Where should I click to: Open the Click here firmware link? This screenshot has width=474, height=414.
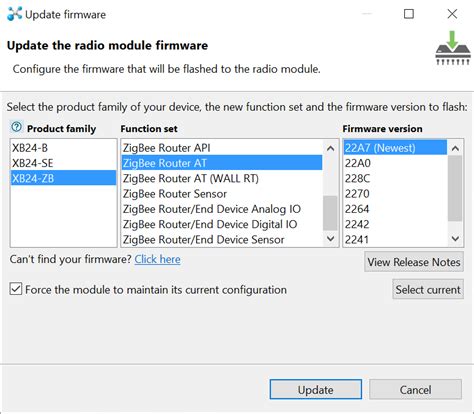pyautogui.click(x=157, y=259)
